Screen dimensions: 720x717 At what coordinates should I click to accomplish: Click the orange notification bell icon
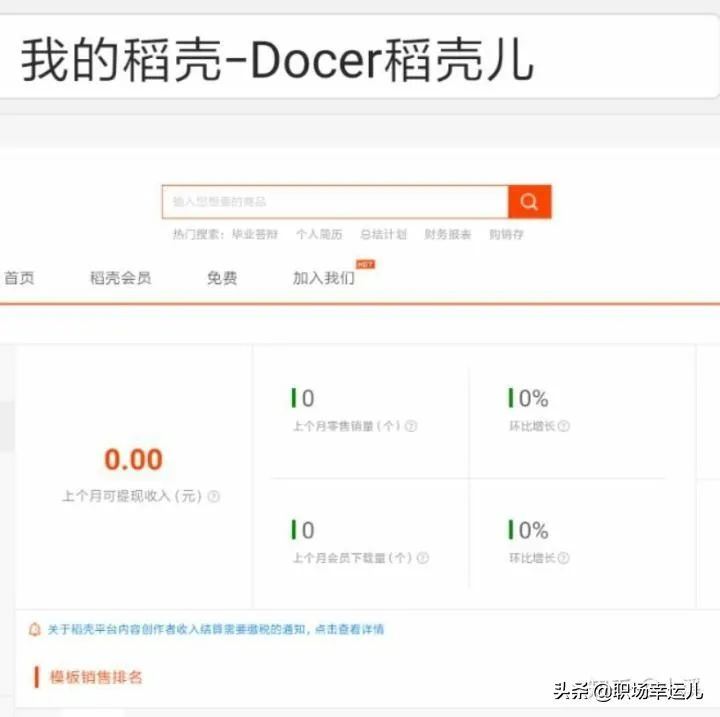[35, 630]
